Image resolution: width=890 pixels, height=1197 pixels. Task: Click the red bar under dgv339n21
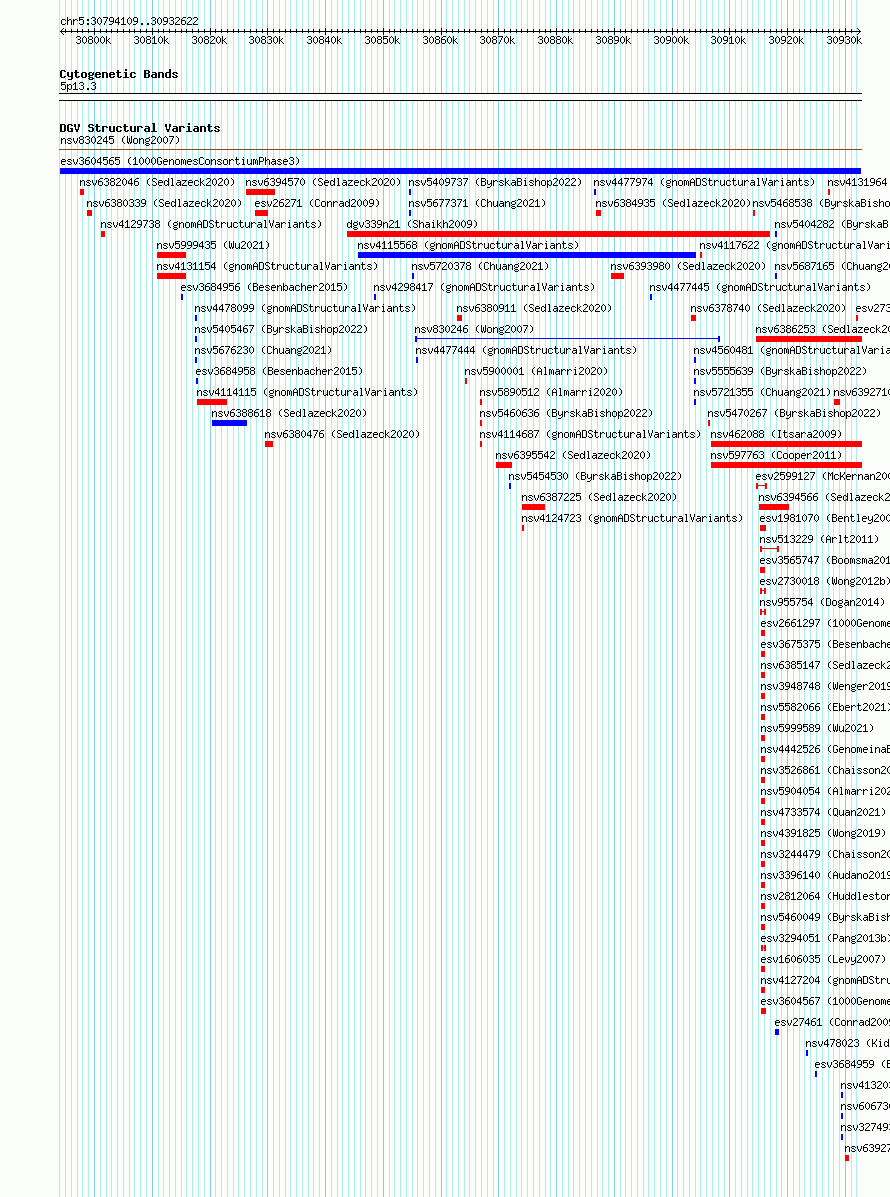[x=558, y=234]
